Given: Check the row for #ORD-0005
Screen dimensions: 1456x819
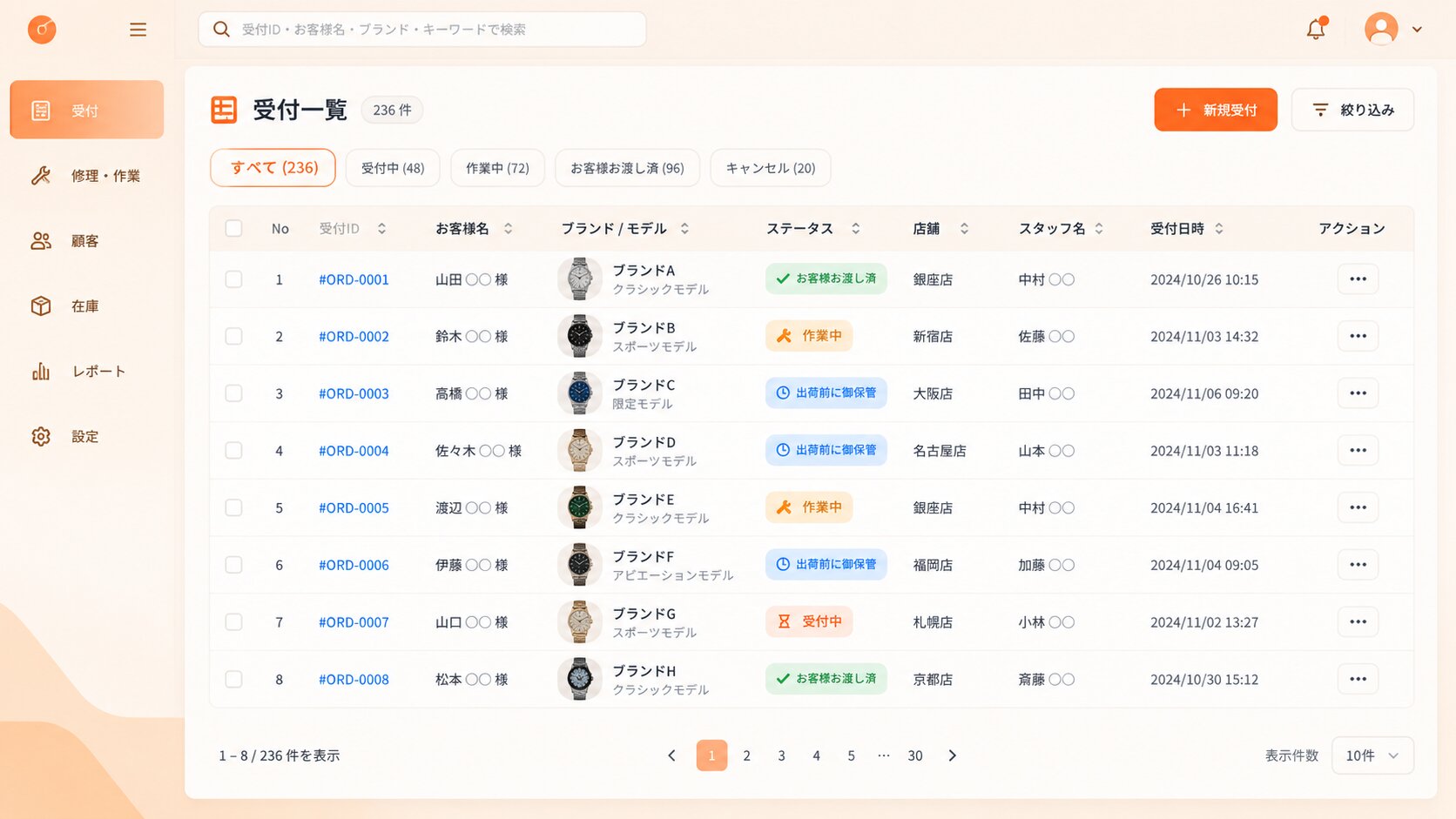Looking at the screenshot, I should pos(233,507).
